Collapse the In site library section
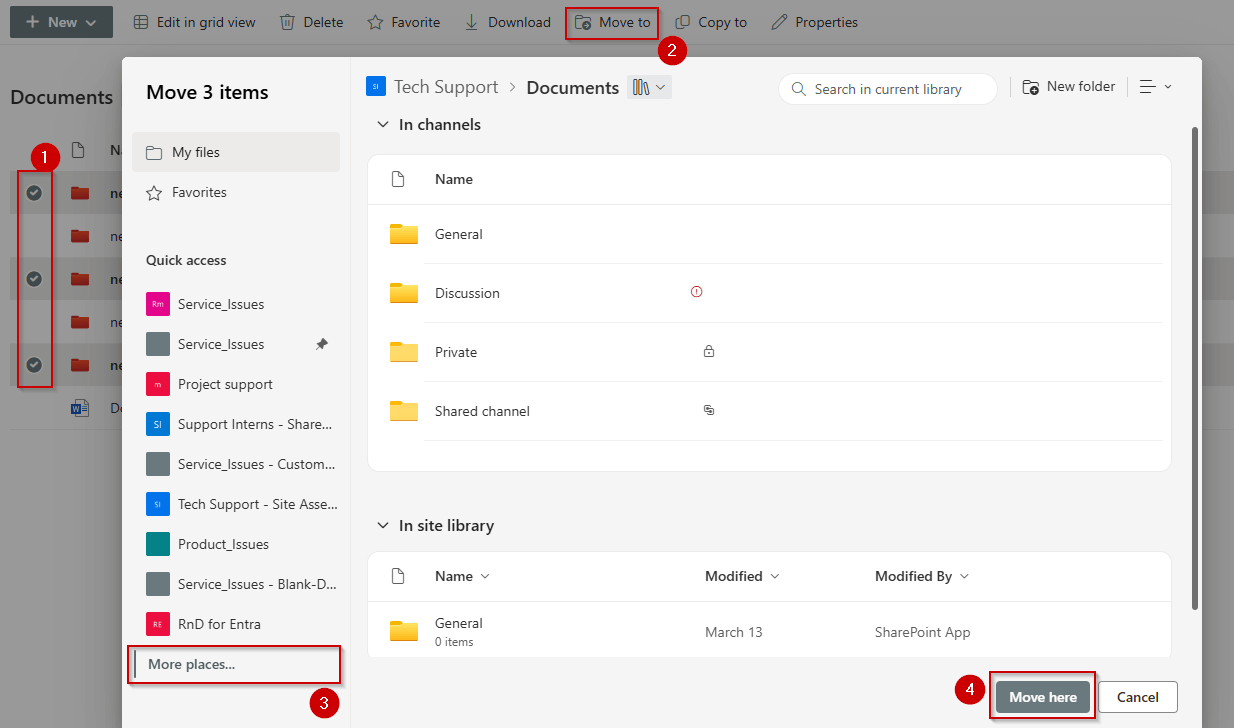 click(x=382, y=525)
